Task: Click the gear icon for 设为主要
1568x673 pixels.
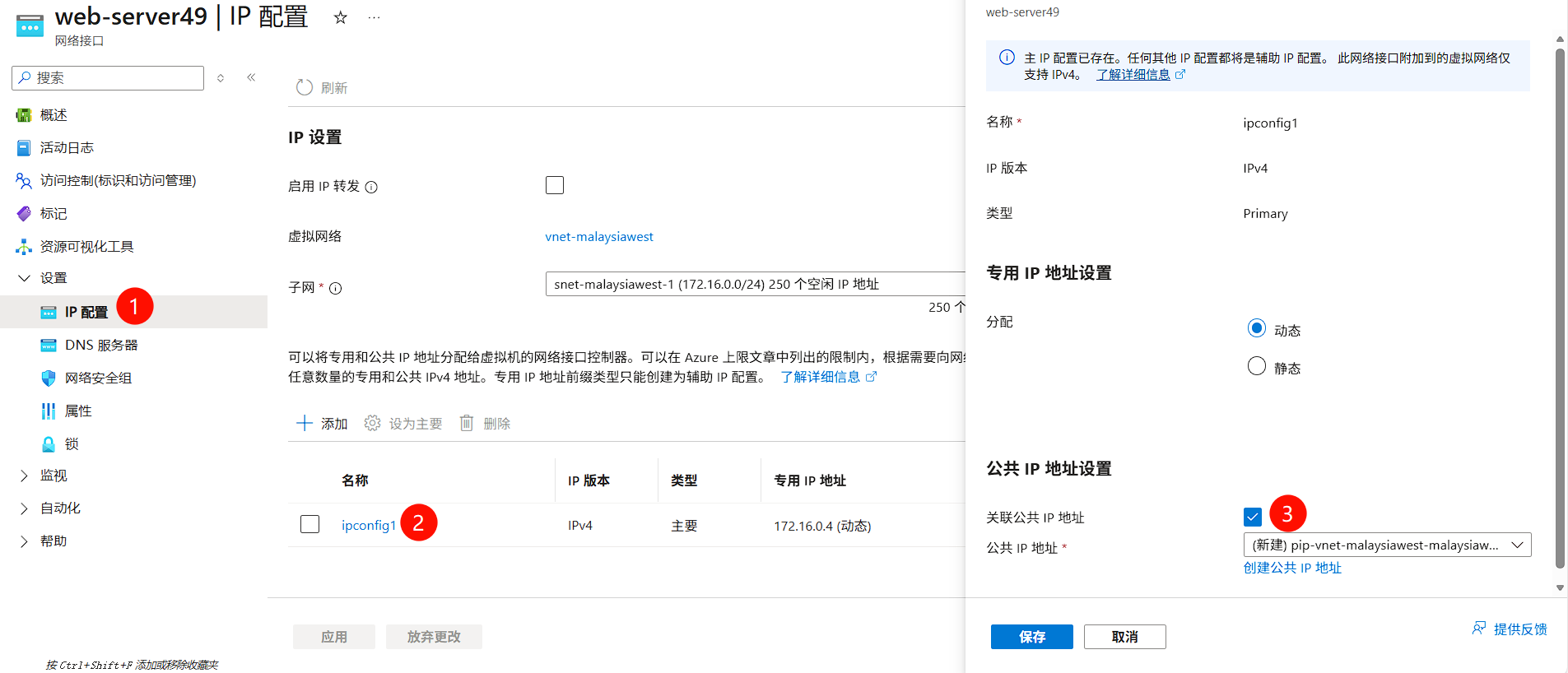Action: (x=373, y=423)
